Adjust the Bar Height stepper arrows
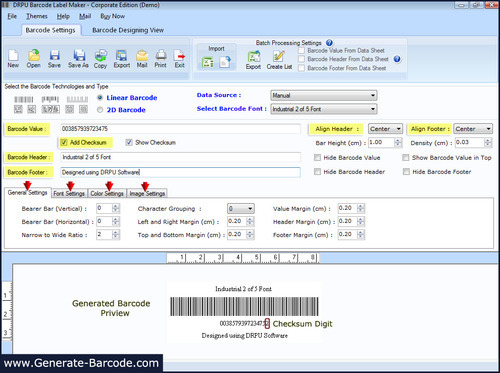500x373 pixels. [x=398, y=143]
